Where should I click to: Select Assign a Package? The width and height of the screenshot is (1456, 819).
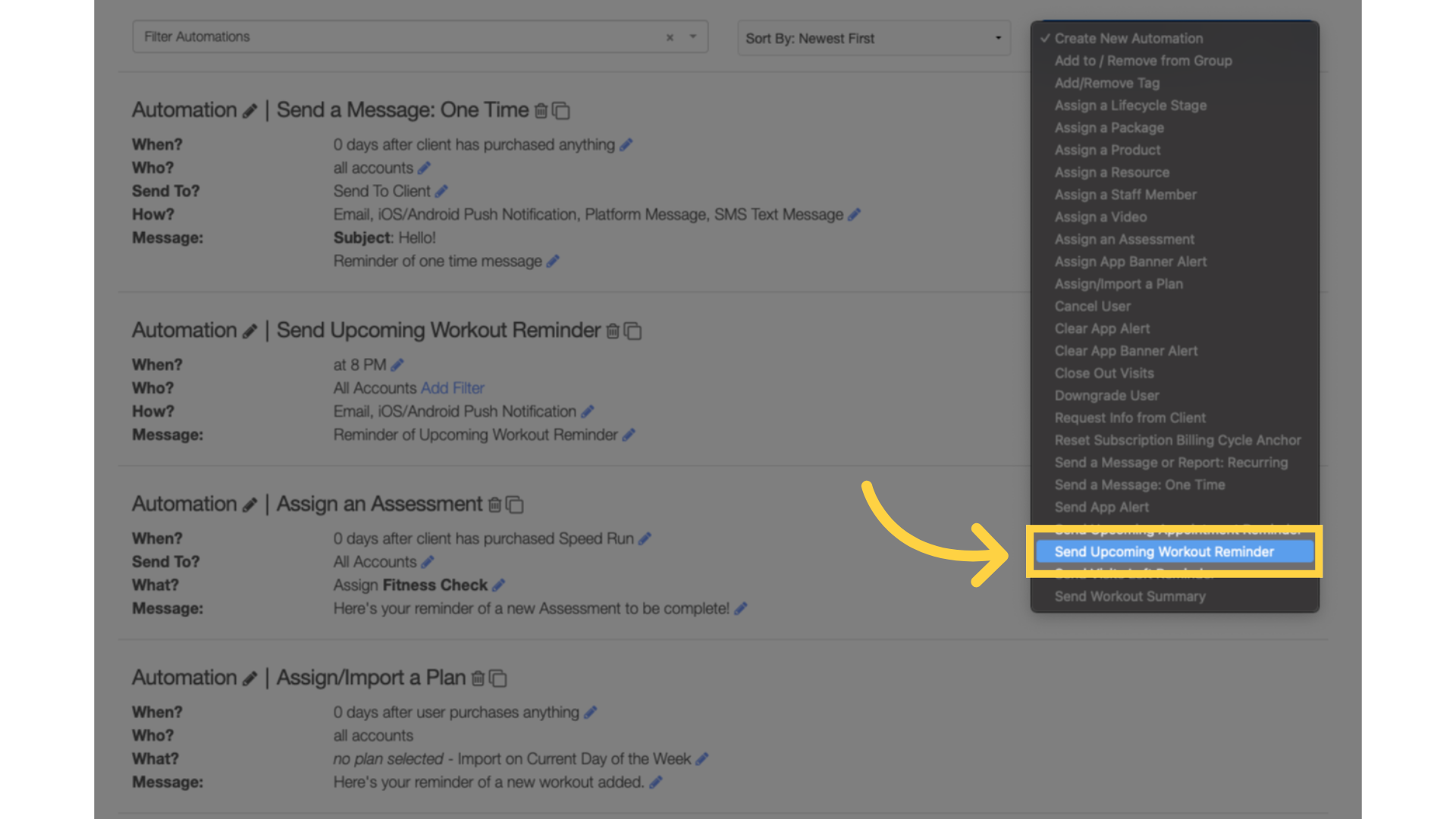tap(1175, 128)
